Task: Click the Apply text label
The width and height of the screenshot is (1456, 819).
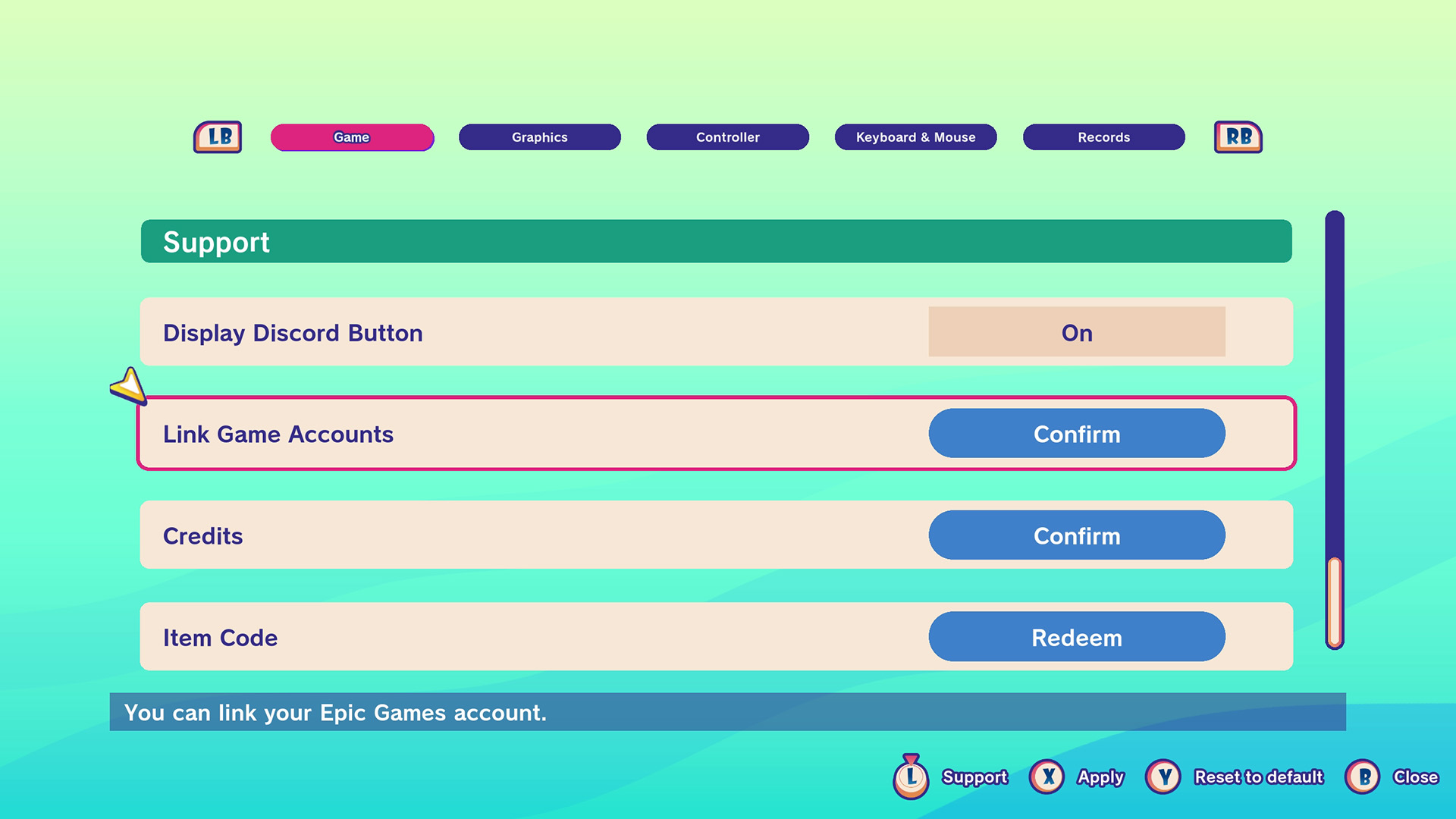Action: [x=1100, y=777]
